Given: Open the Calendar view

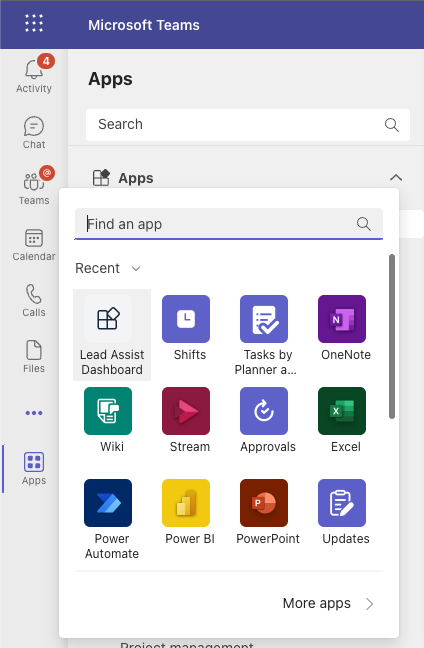Looking at the screenshot, I should coord(34,245).
